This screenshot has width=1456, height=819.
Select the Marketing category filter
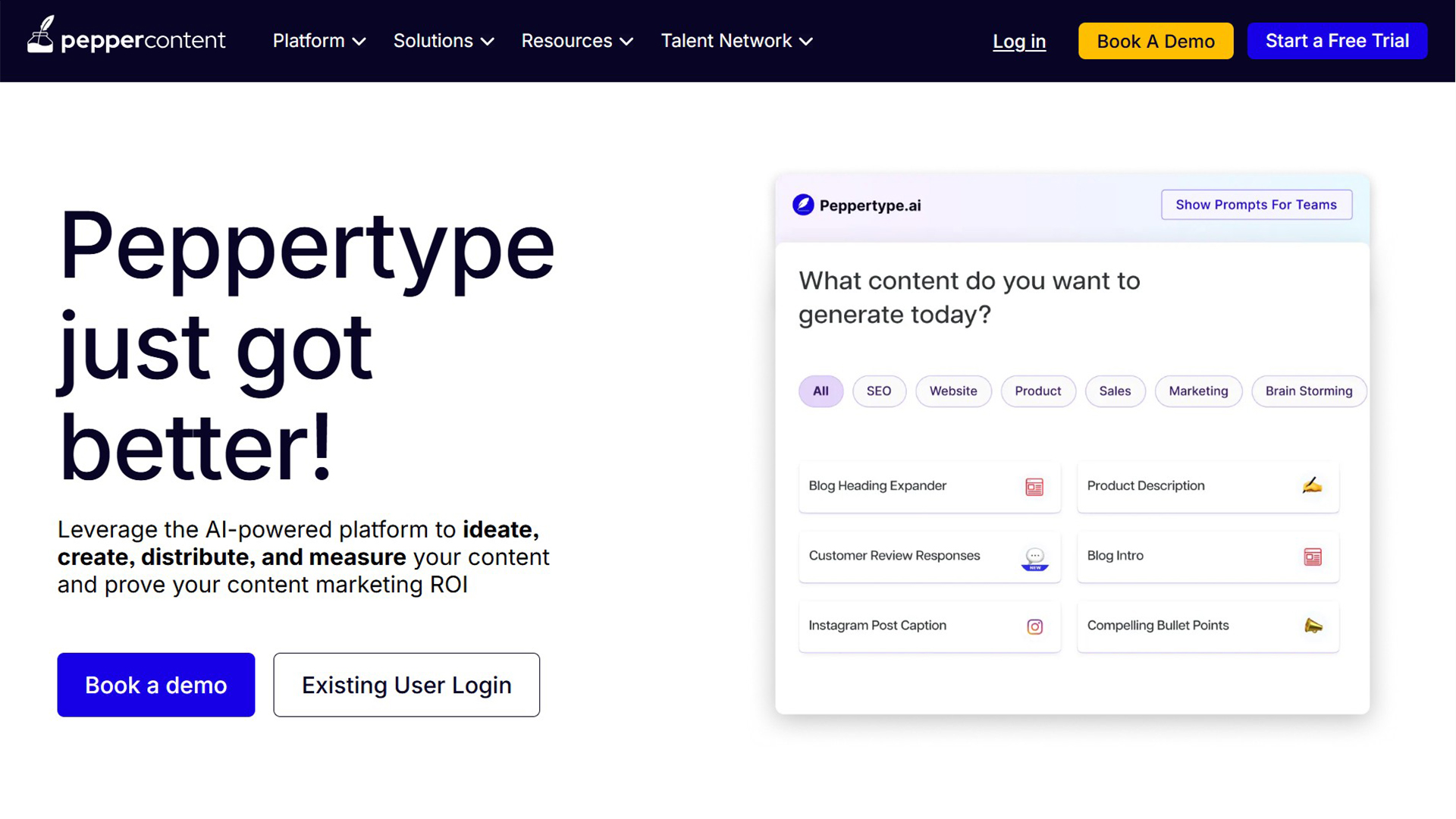pos(1198,391)
